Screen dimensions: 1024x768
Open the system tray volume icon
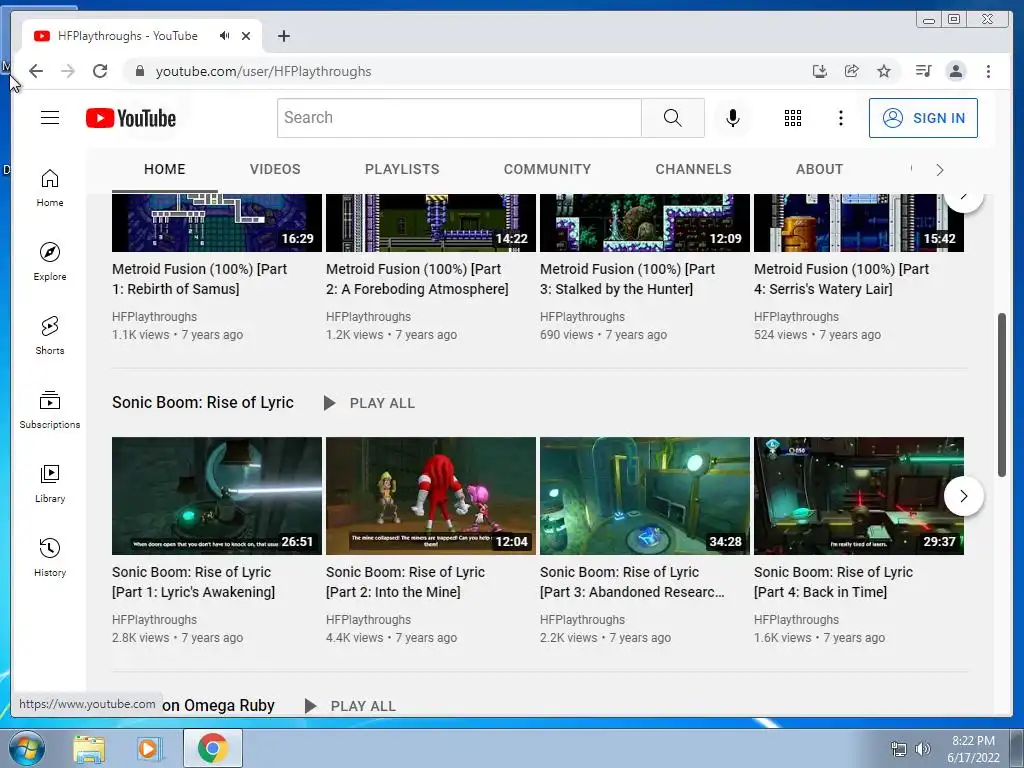coord(922,749)
